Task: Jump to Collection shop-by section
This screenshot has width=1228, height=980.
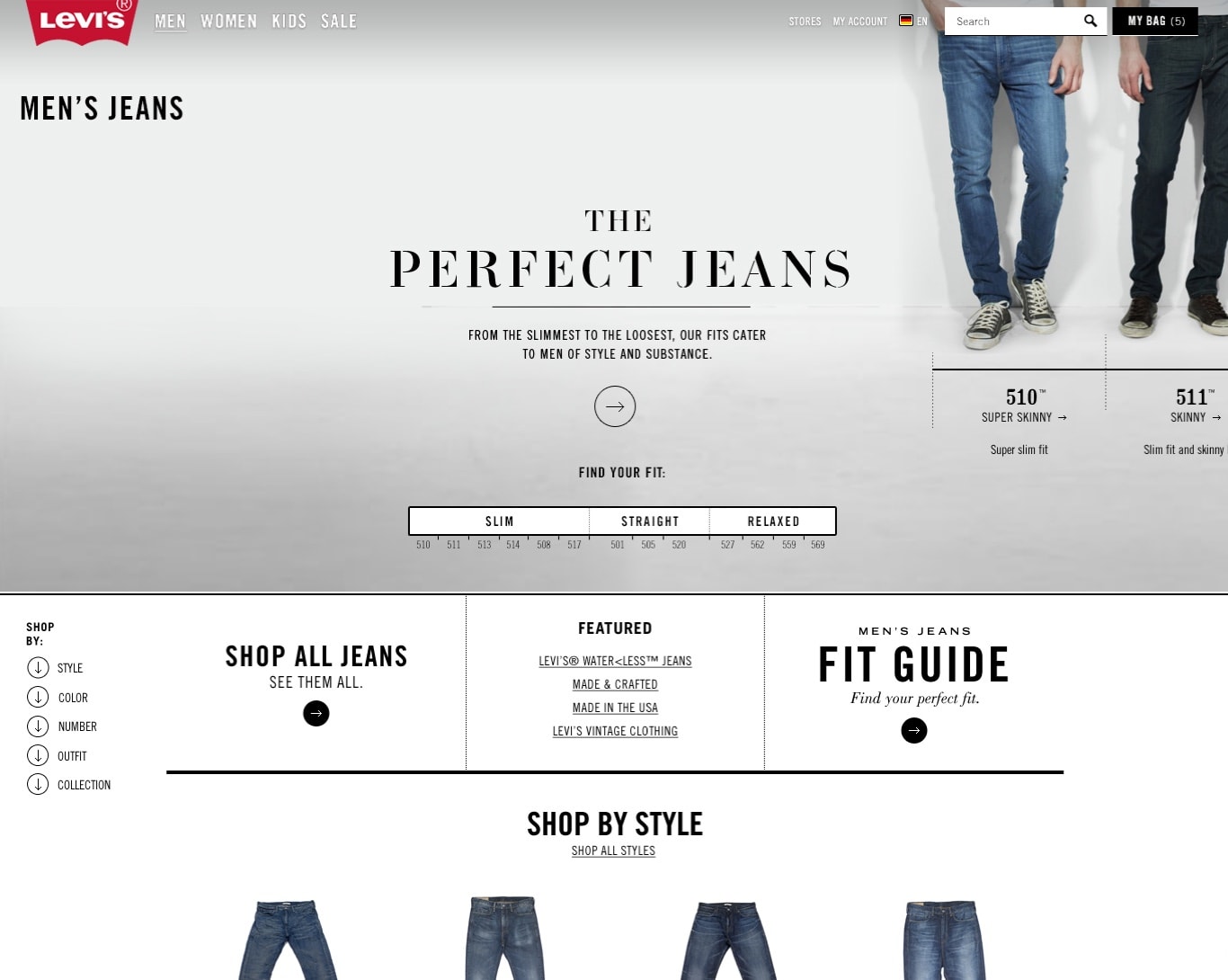Action: pos(84,785)
